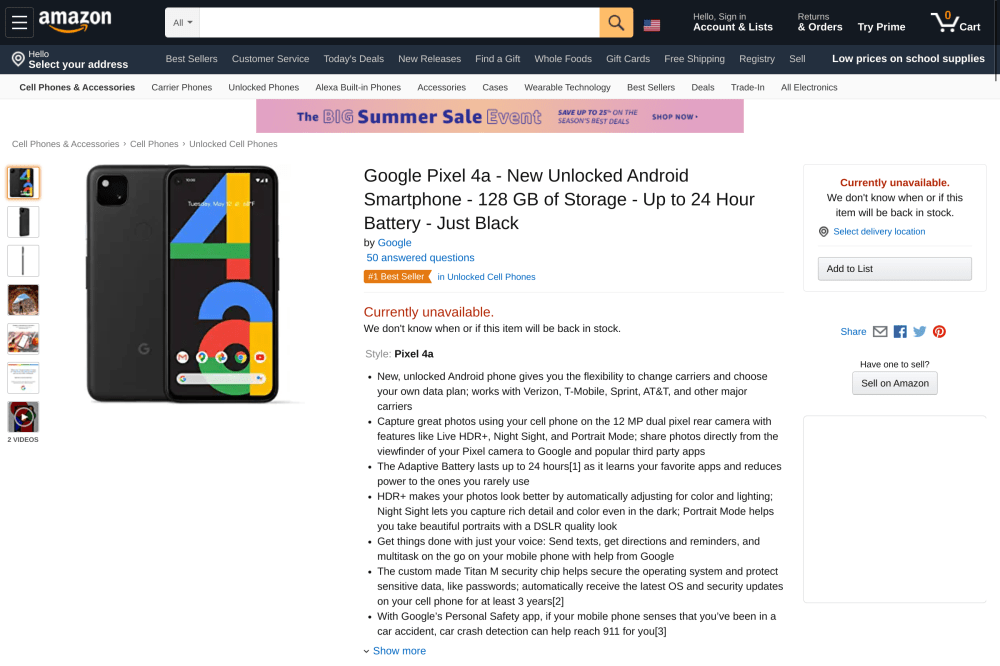
Task: Choose country via the US flag icon
Action: click(652, 24)
